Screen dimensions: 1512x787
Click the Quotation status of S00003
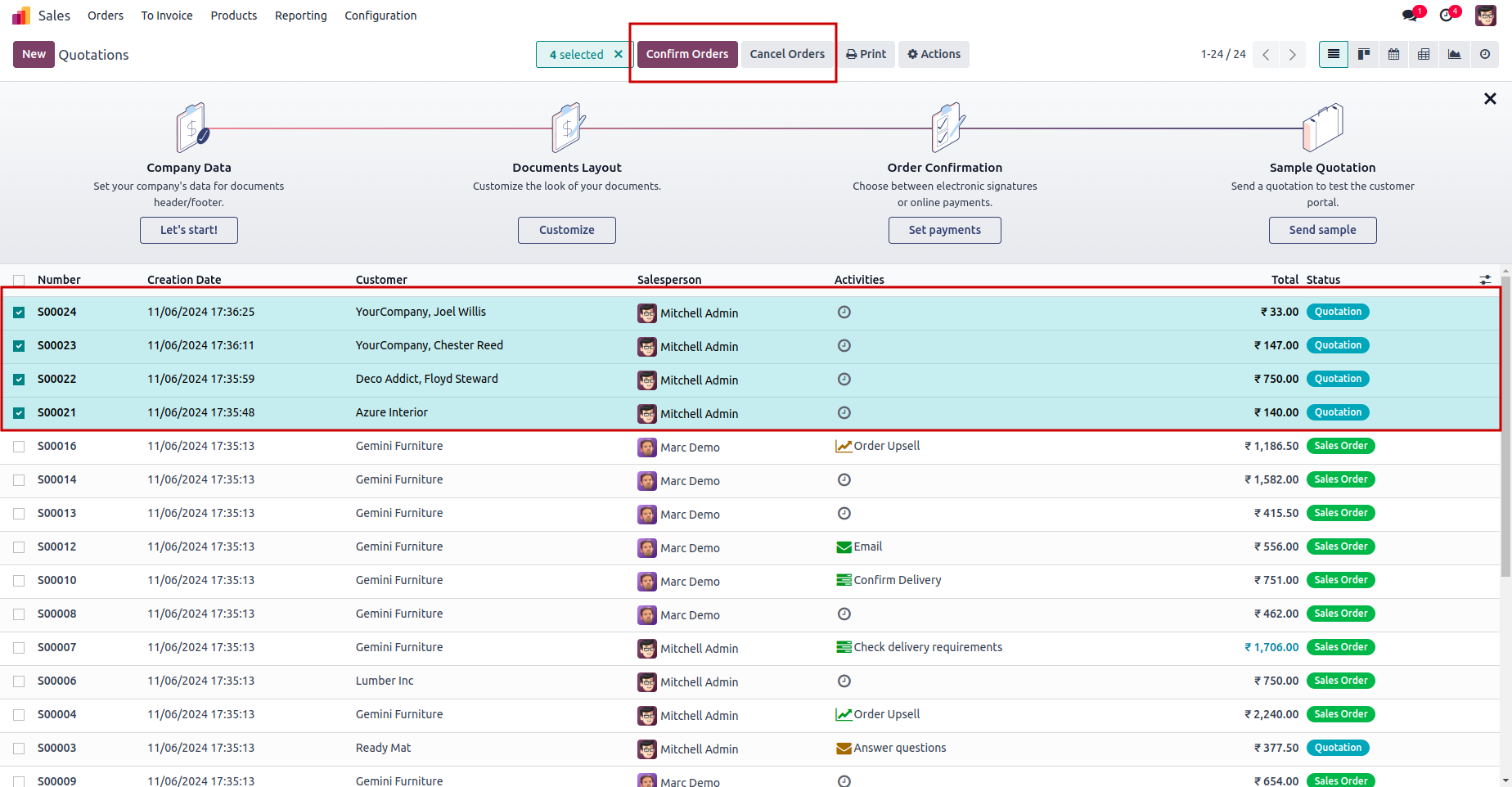tap(1338, 748)
